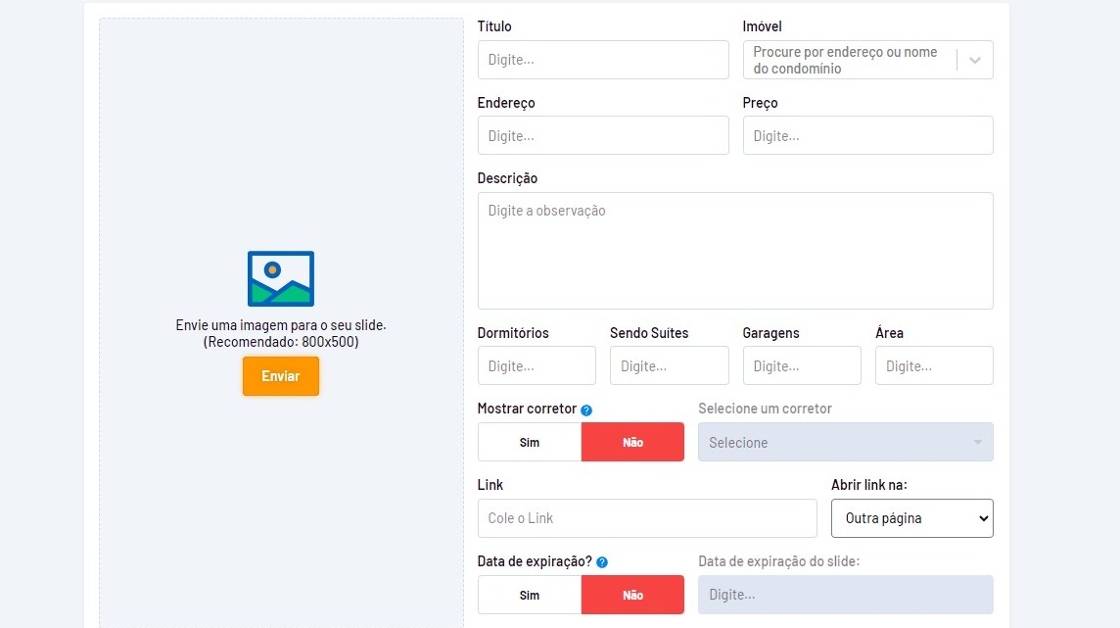Open the Abrir link na dropdown

click(912, 518)
